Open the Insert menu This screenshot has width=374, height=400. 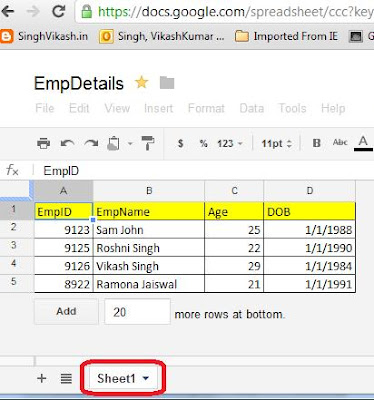158,108
